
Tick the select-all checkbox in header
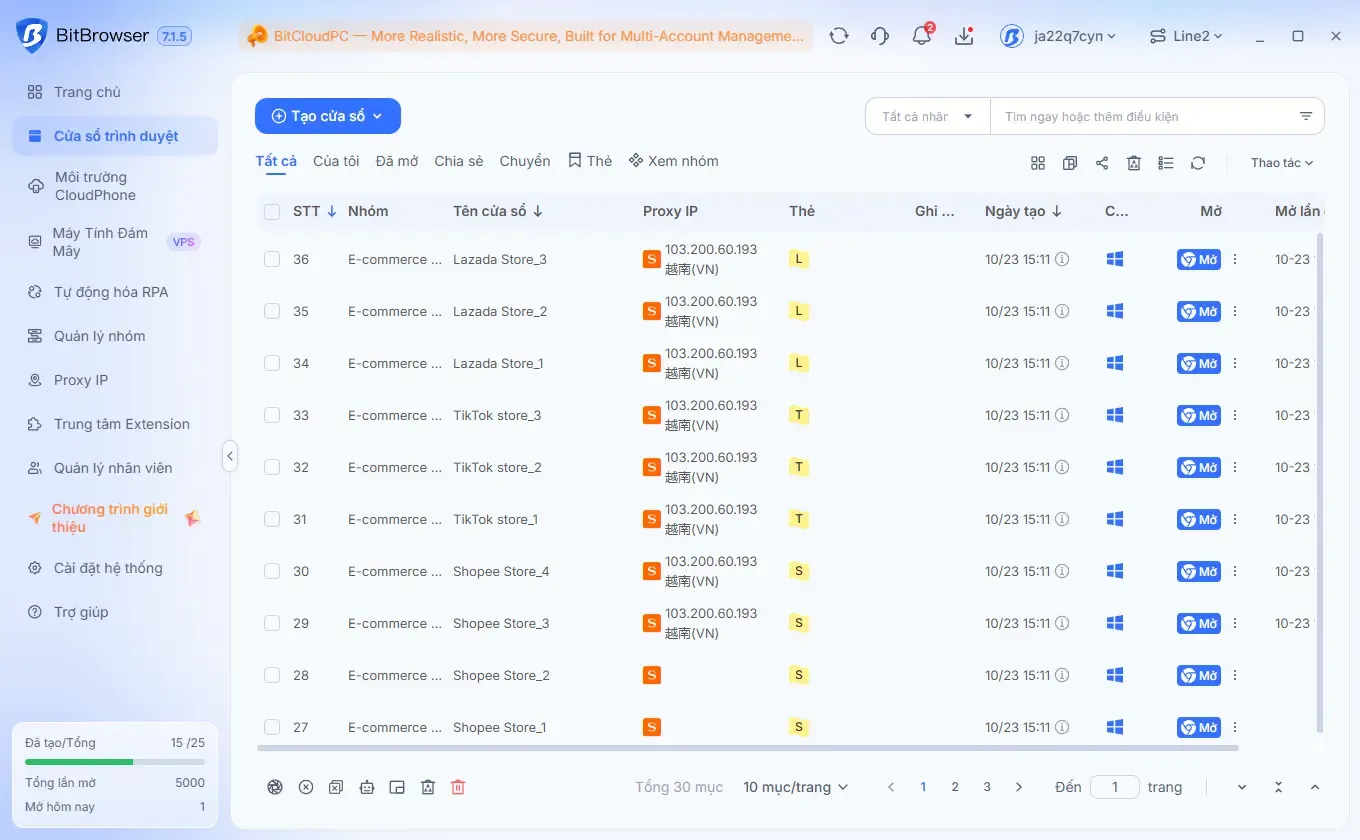[272, 211]
